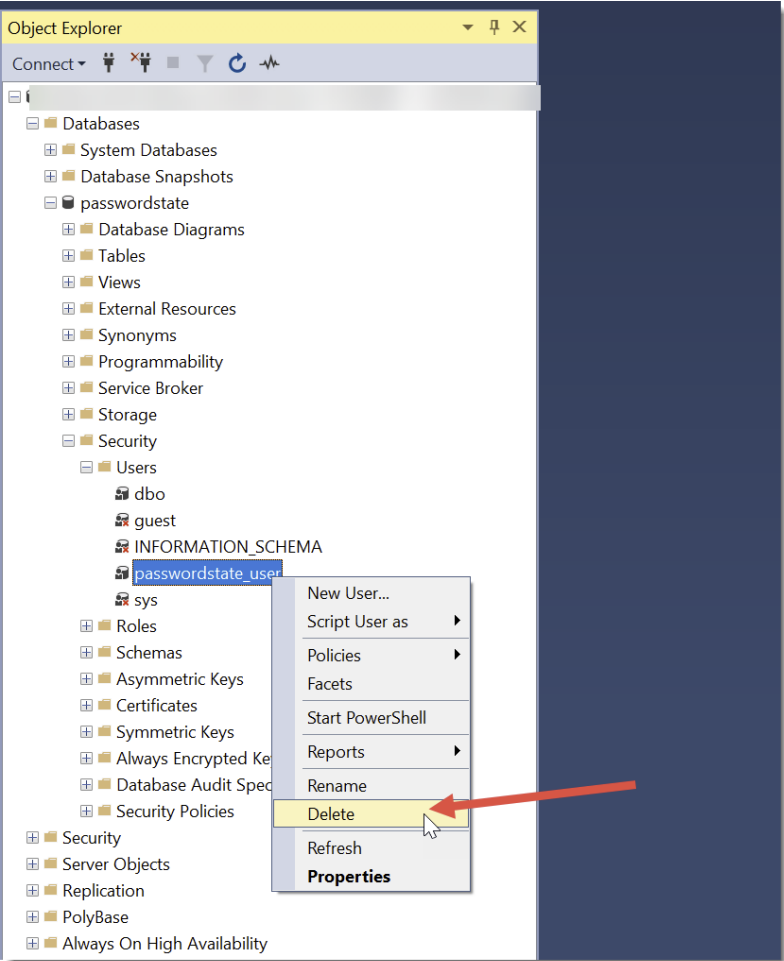This screenshot has width=784, height=961.
Task: Choose New User... from context menu
Action: pos(371,593)
